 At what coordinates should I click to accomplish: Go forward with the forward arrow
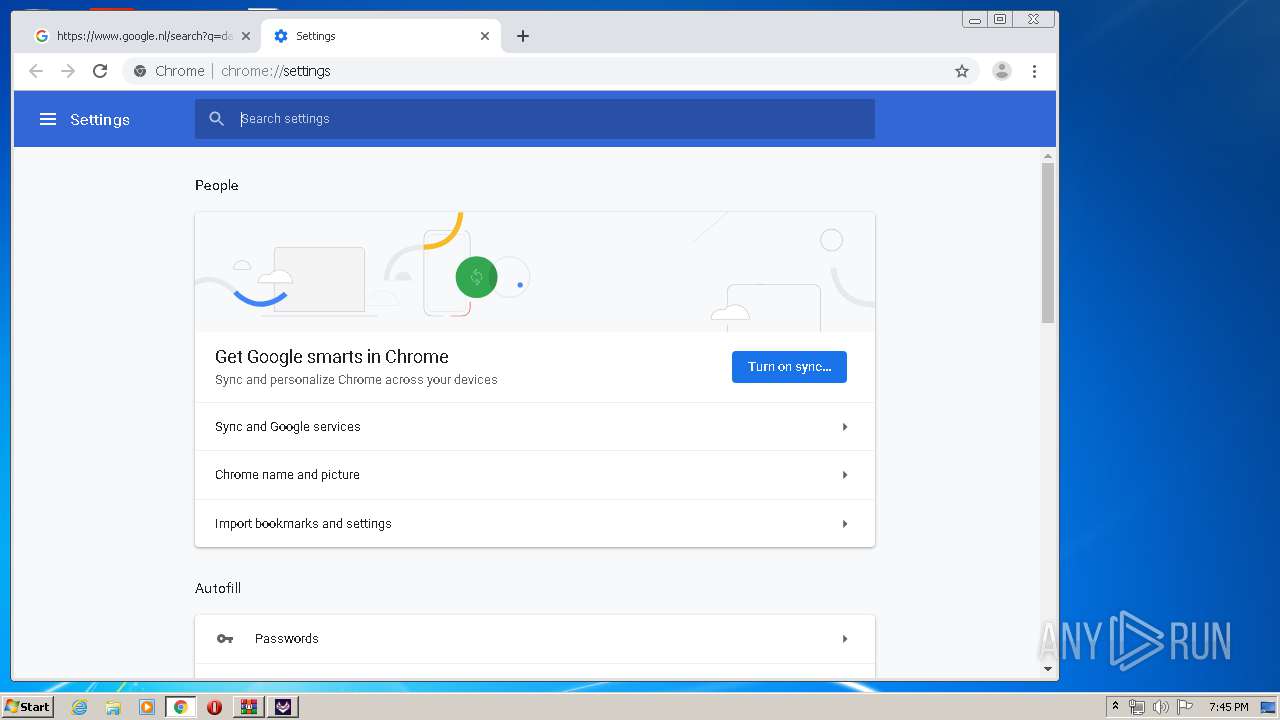point(68,71)
